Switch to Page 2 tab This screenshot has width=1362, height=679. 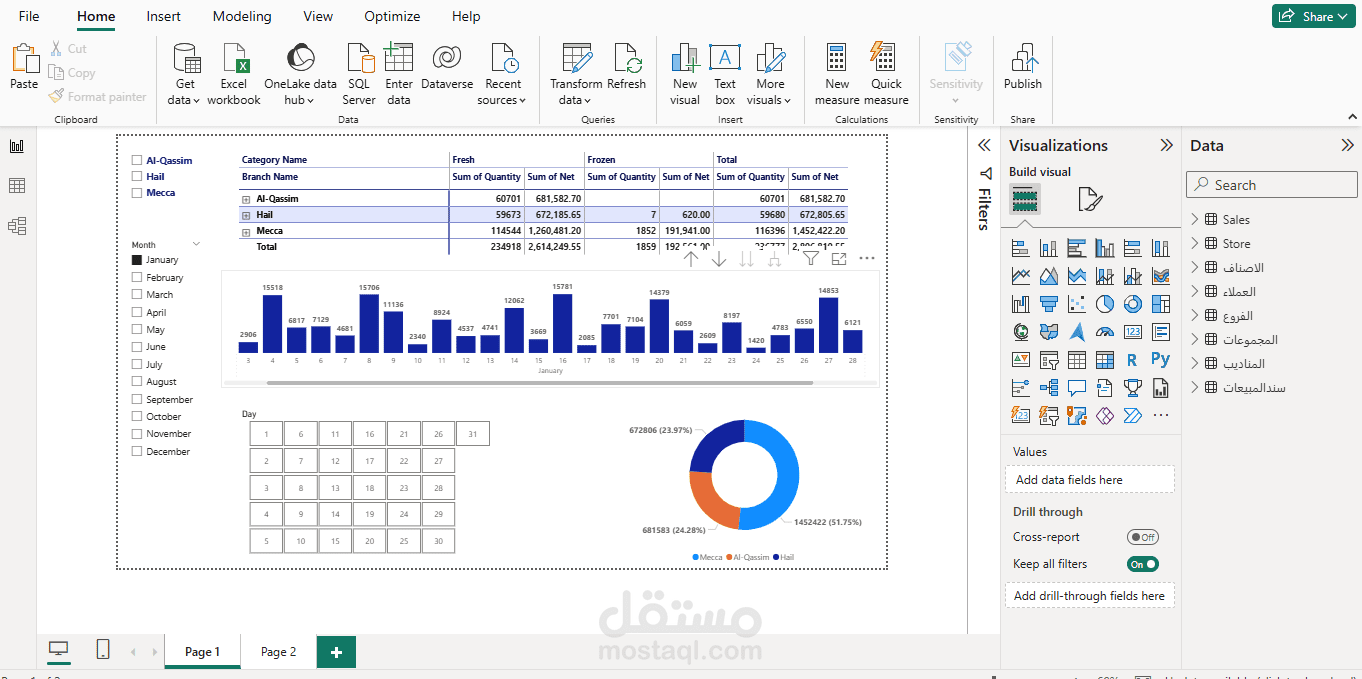[278, 651]
